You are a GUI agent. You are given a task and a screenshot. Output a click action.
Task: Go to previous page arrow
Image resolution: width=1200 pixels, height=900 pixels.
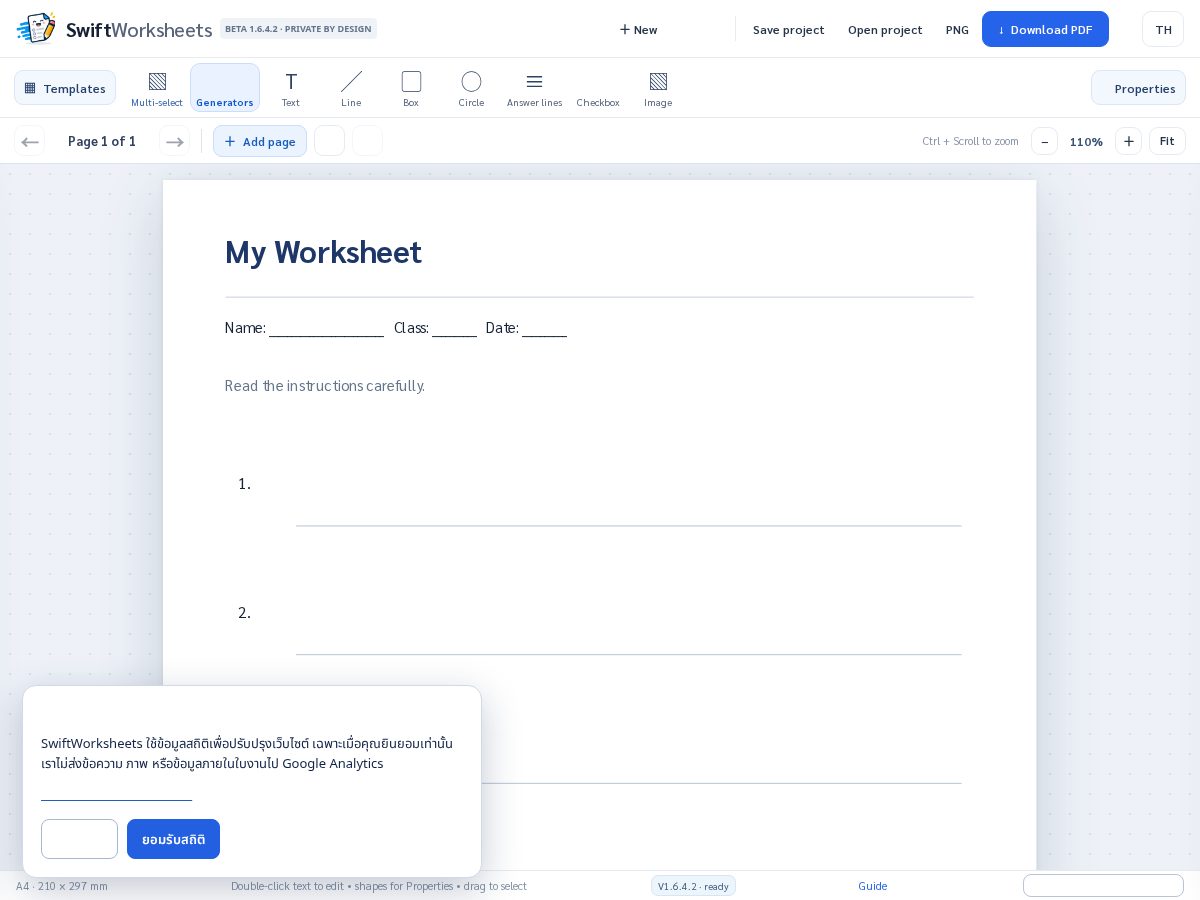[x=30, y=141]
